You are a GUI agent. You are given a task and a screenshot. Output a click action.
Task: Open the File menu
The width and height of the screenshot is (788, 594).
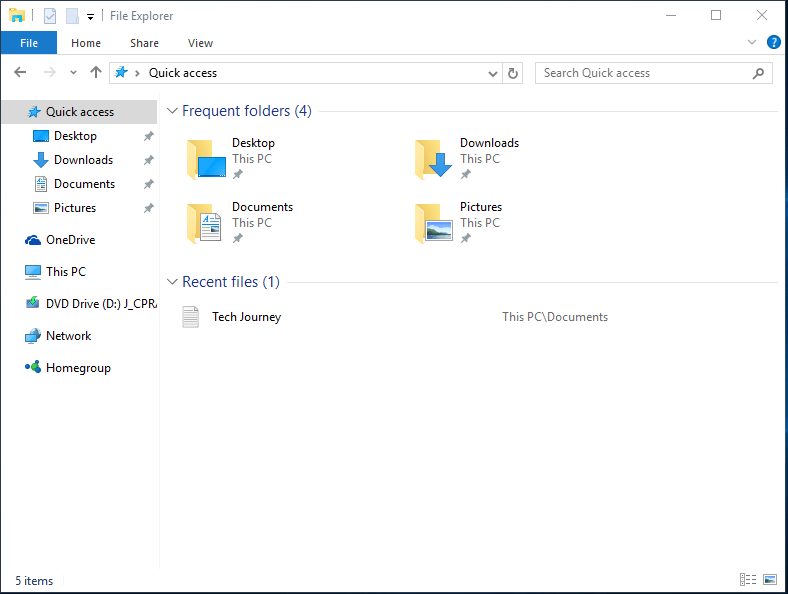(29, 43)
